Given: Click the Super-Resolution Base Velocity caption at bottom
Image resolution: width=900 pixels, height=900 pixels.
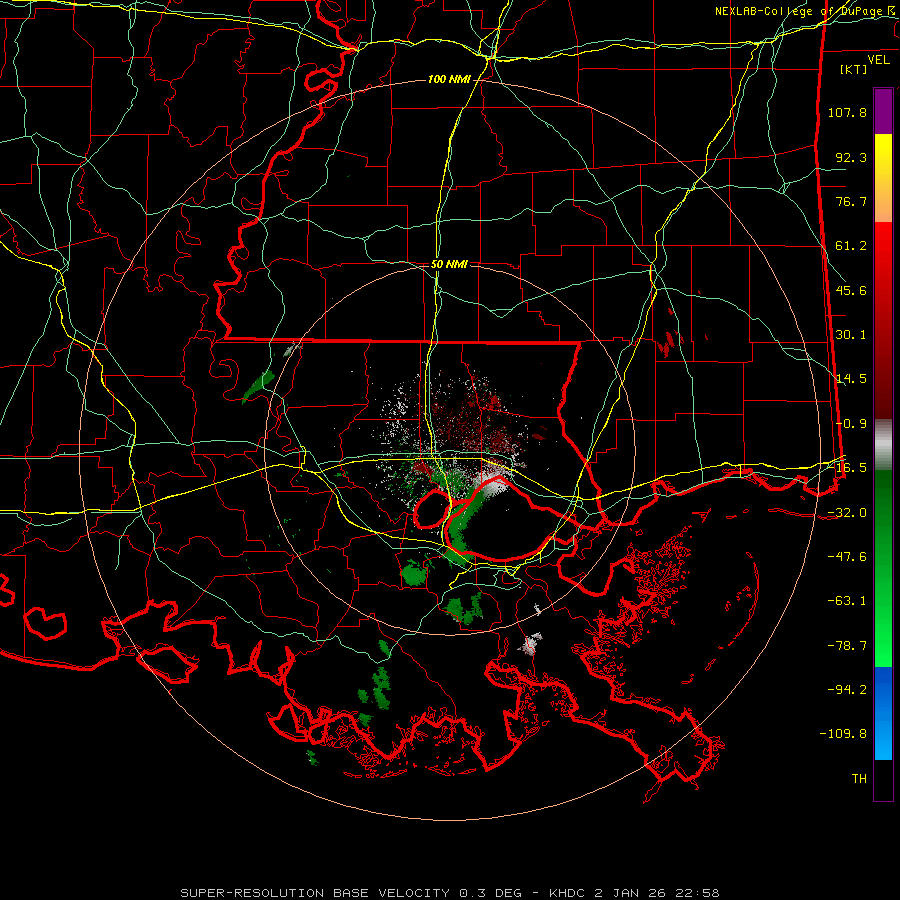Looking at the screenshot, I should (x=449, y=893).
